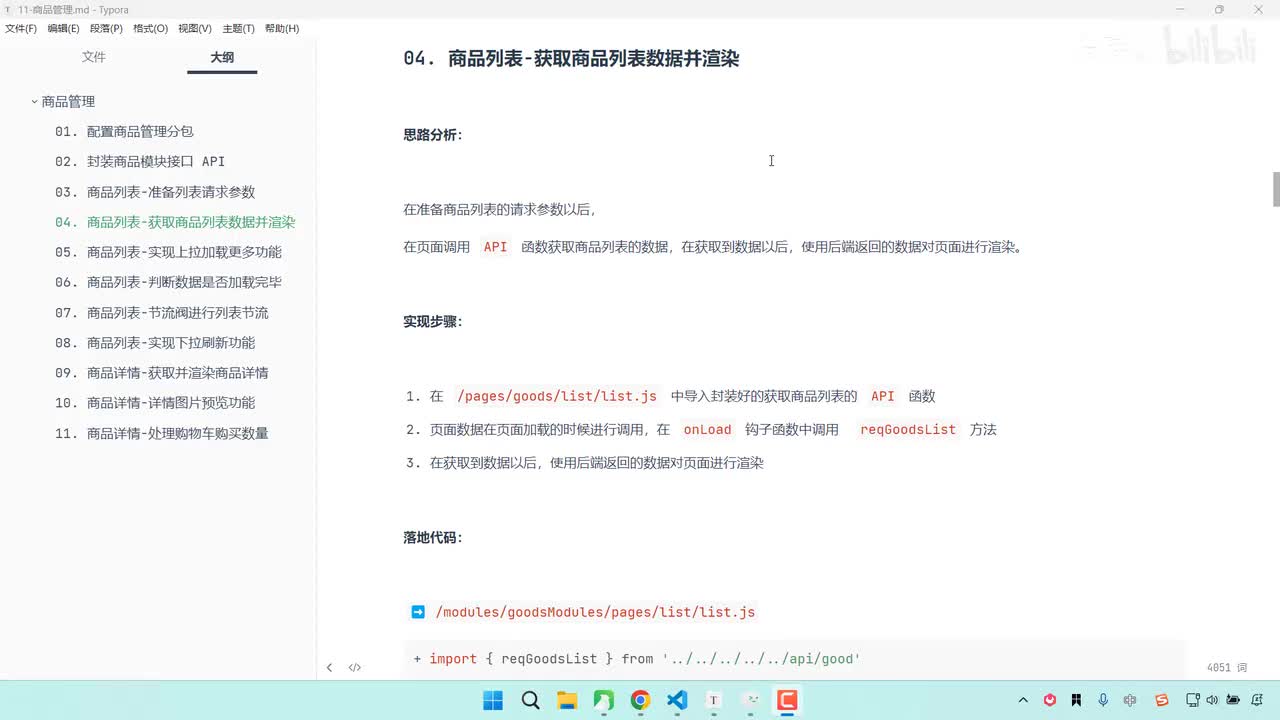Click paragraph 在准备商品列表的请求参数以后
Image resolution: width=1280 pixels, height=720 pixels.
(500, 210)
